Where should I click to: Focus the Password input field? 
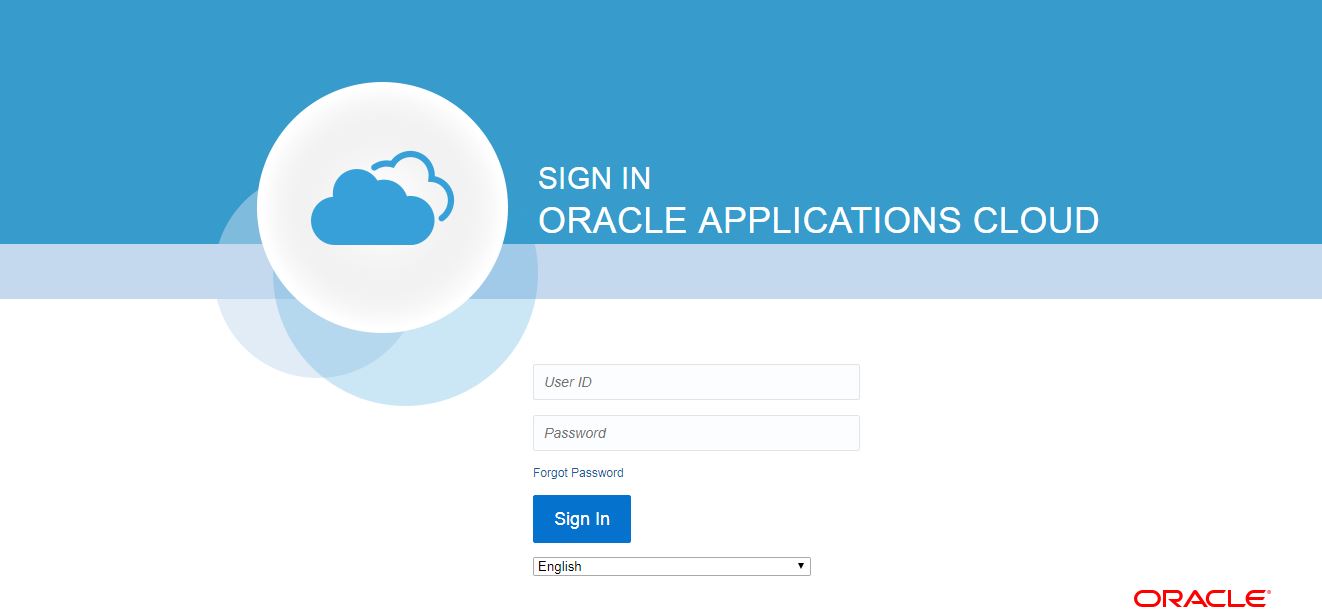click(696, 433)
